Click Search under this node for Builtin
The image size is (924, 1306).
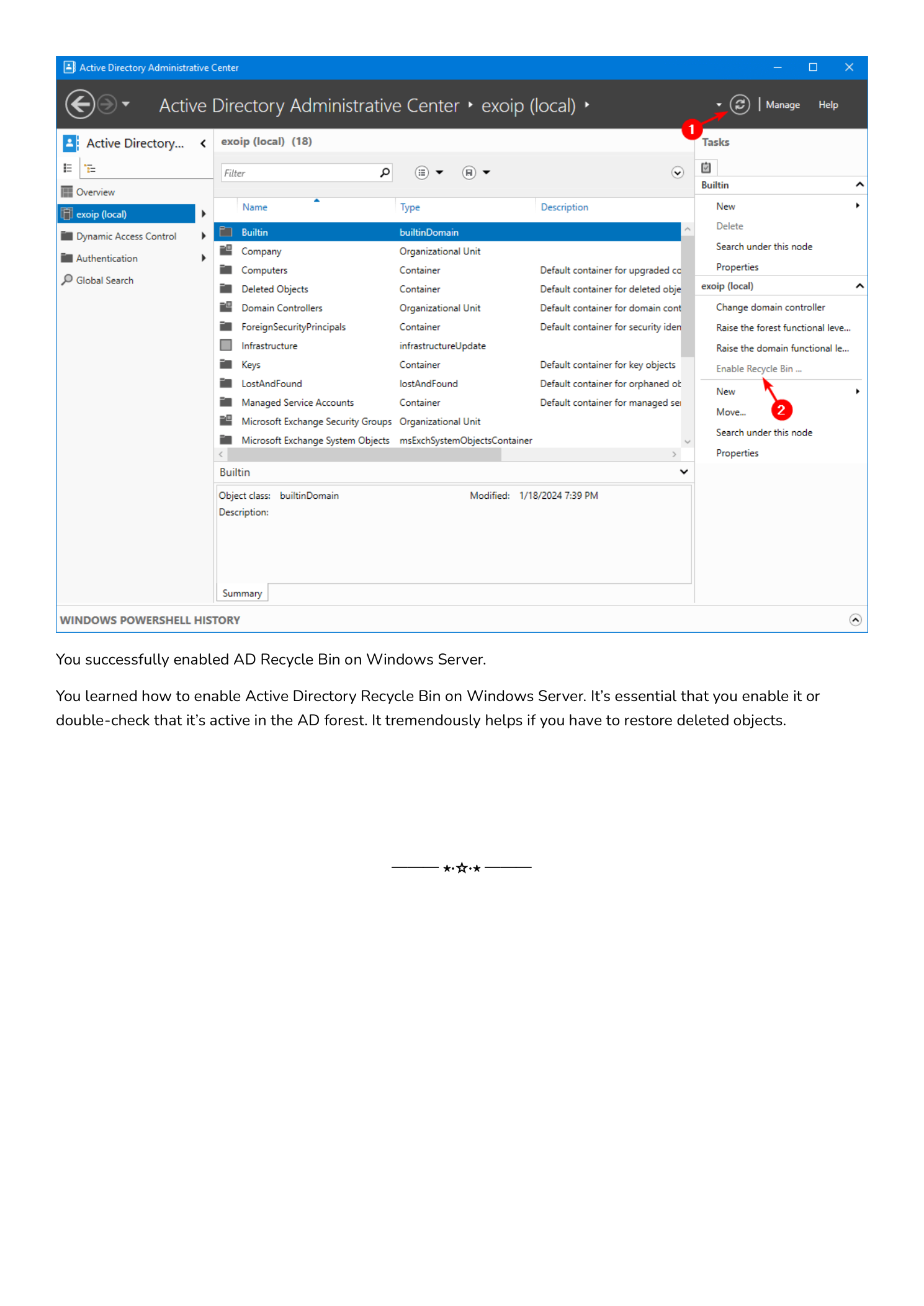(764, 247)
